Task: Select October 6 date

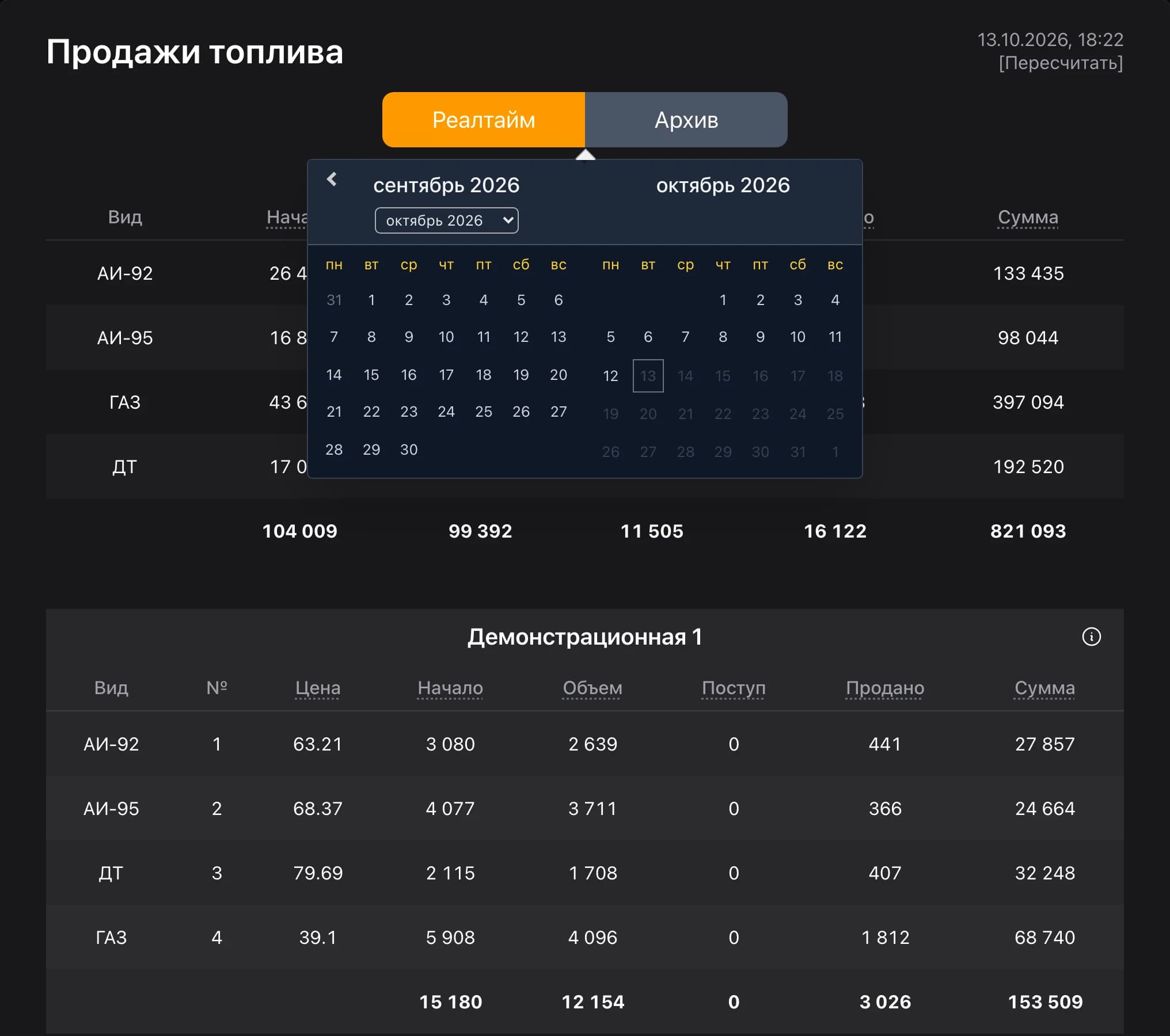Action: coord(648,337)
